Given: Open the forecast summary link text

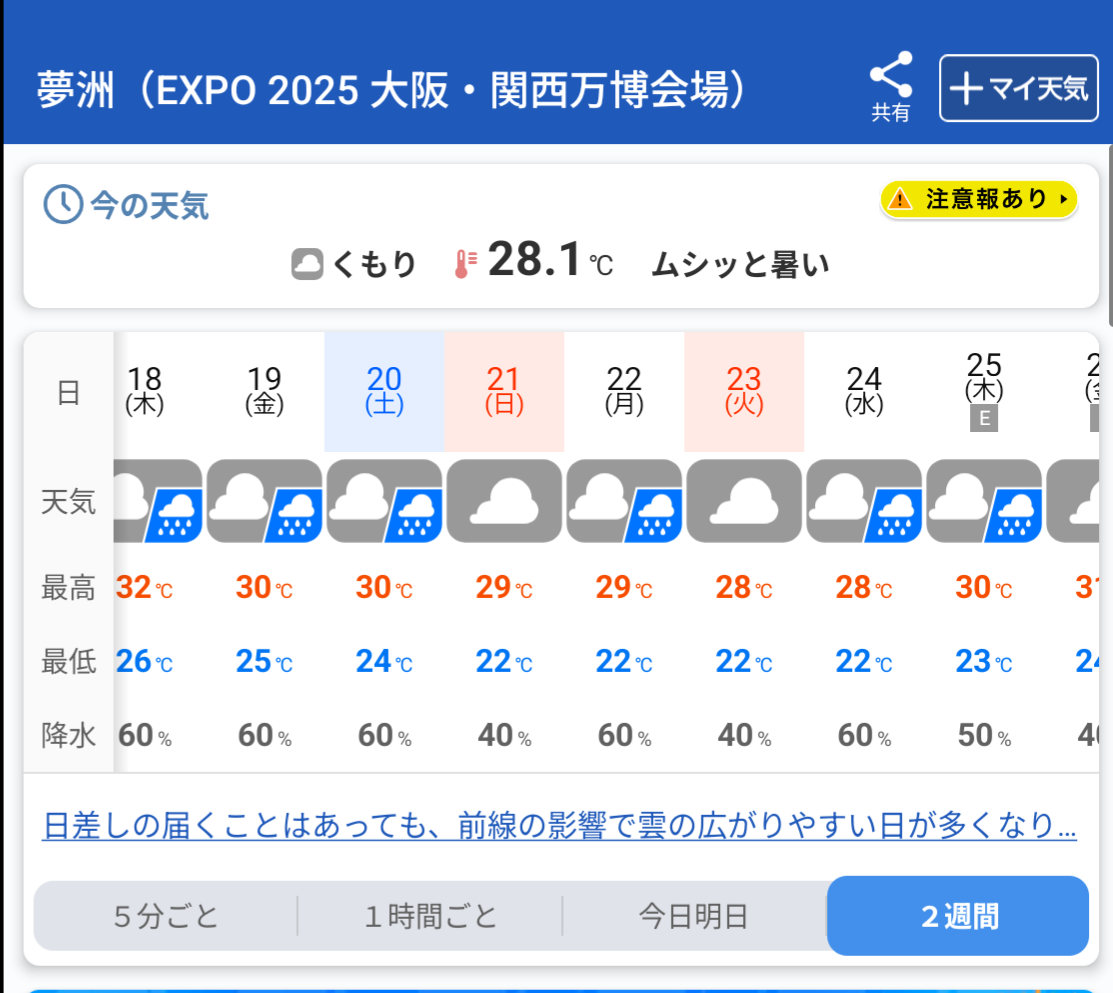Looking at the screenshot, I should (x=559, y=825).
